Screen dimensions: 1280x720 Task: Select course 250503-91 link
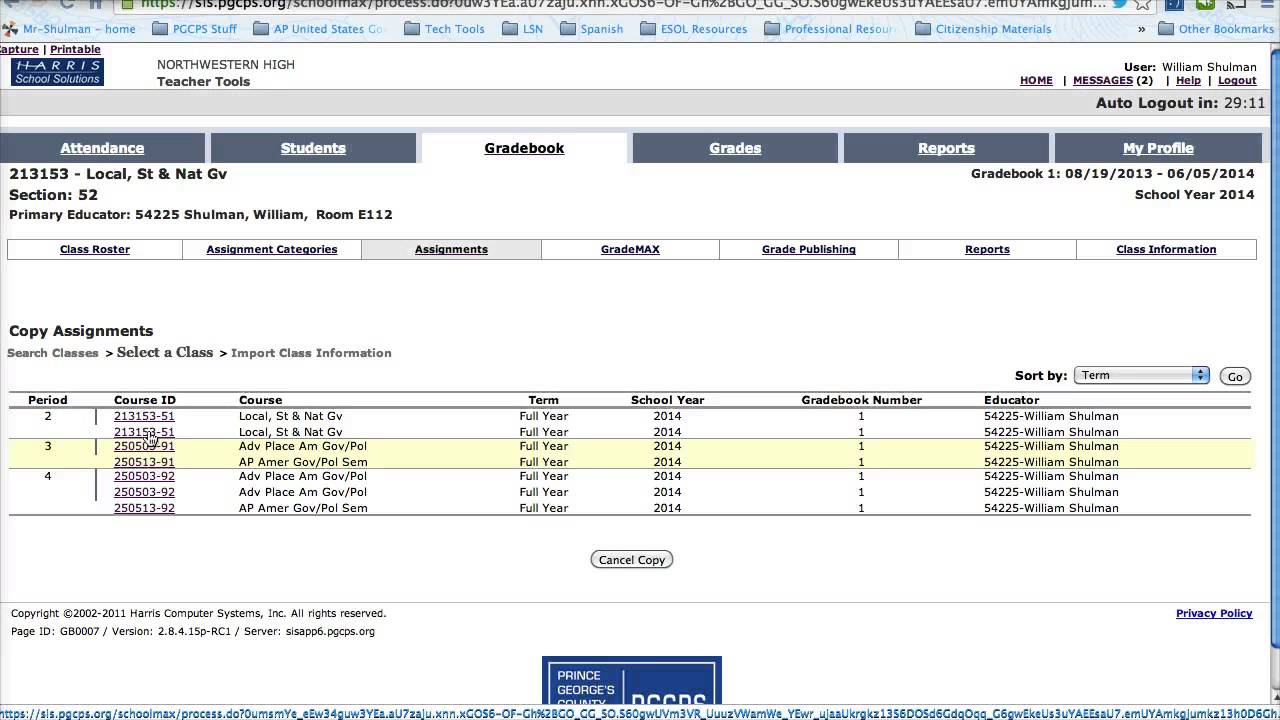pyautogui.click(x=144, y=446)
